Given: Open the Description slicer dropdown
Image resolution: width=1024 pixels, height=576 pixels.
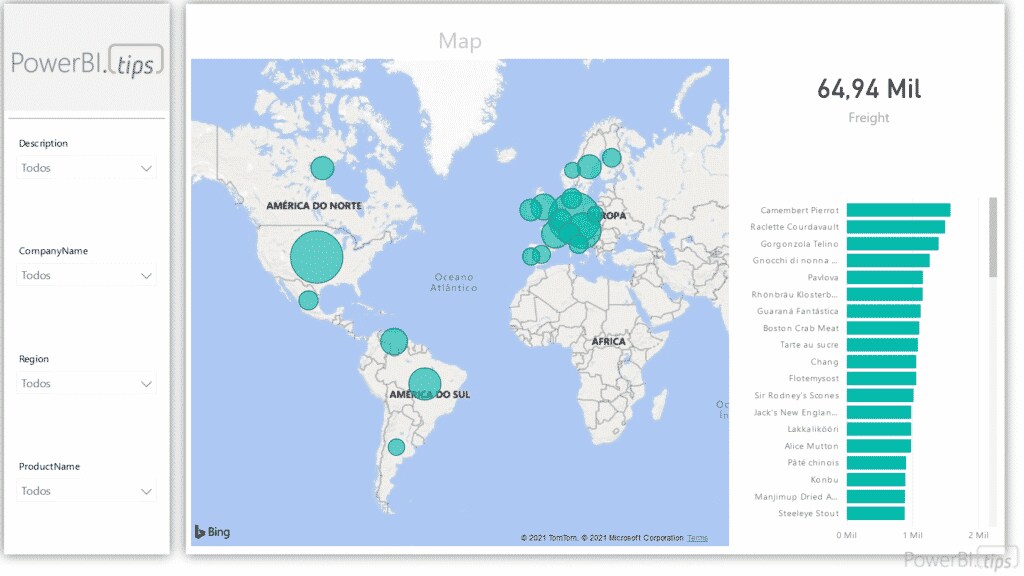Looking at the screenshot, I should point(86,168).
